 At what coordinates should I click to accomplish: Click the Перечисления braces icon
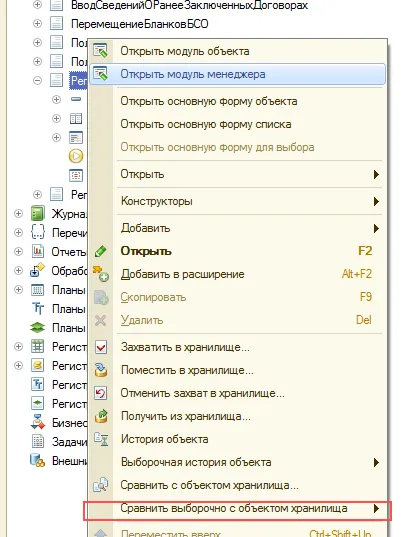click(x=38, y=232)
